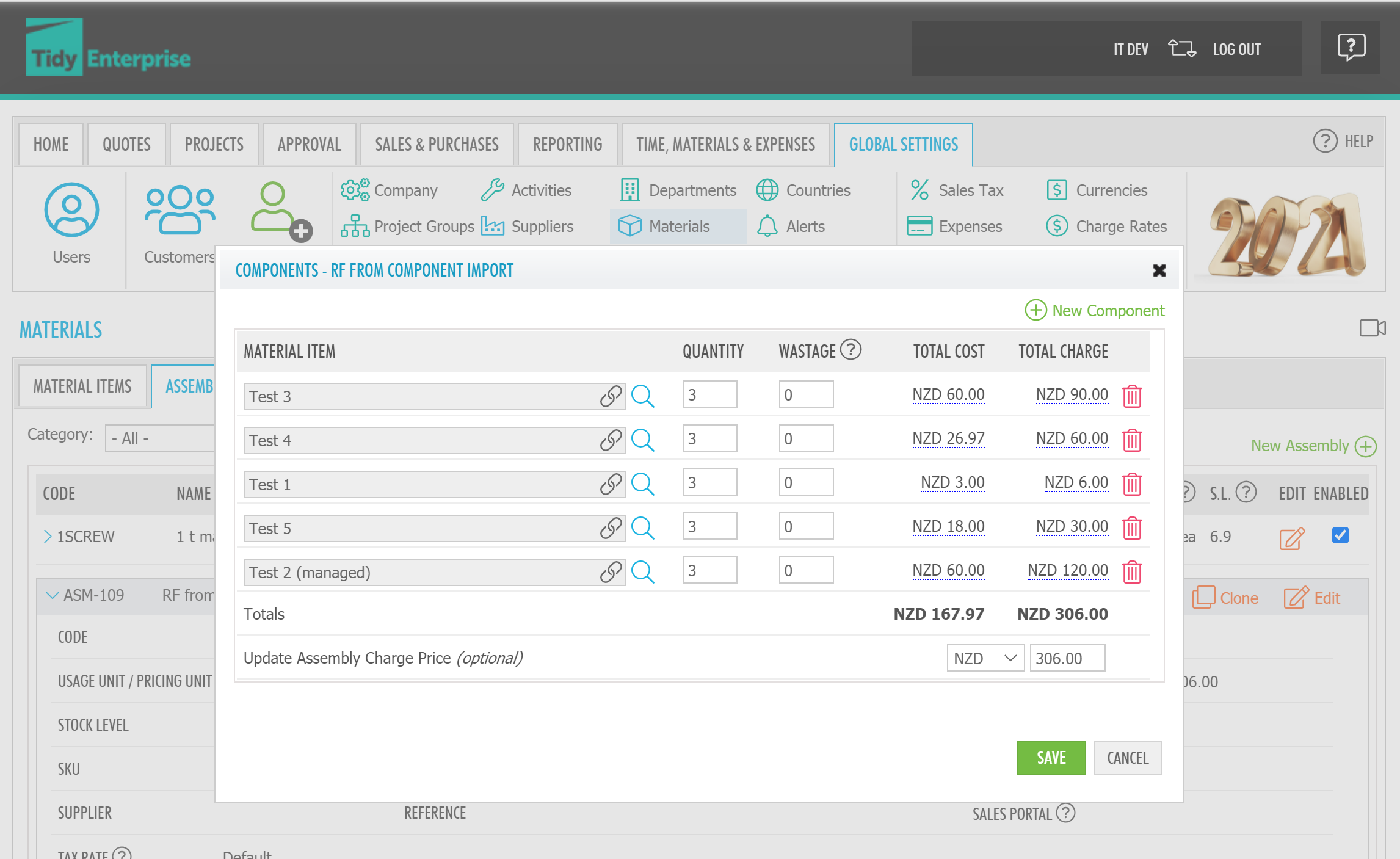The image size is (1400, 859).
Task: Open the Category dropdown showing All
Action: (160, 438)
